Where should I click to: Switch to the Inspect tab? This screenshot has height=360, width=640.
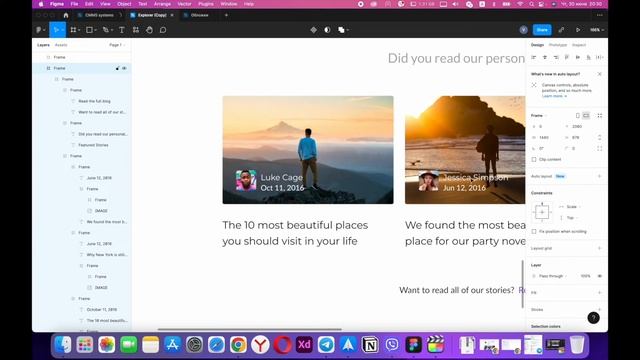point(579,45)
